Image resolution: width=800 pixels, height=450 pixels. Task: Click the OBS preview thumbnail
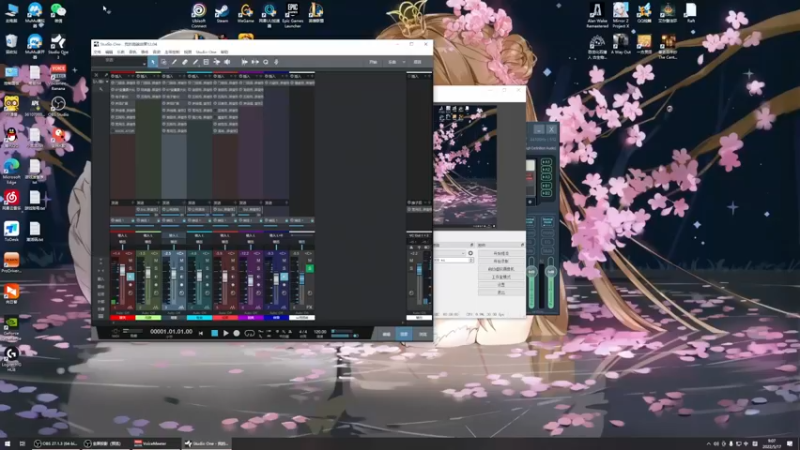pyautogui.click(x=465, y=166)
